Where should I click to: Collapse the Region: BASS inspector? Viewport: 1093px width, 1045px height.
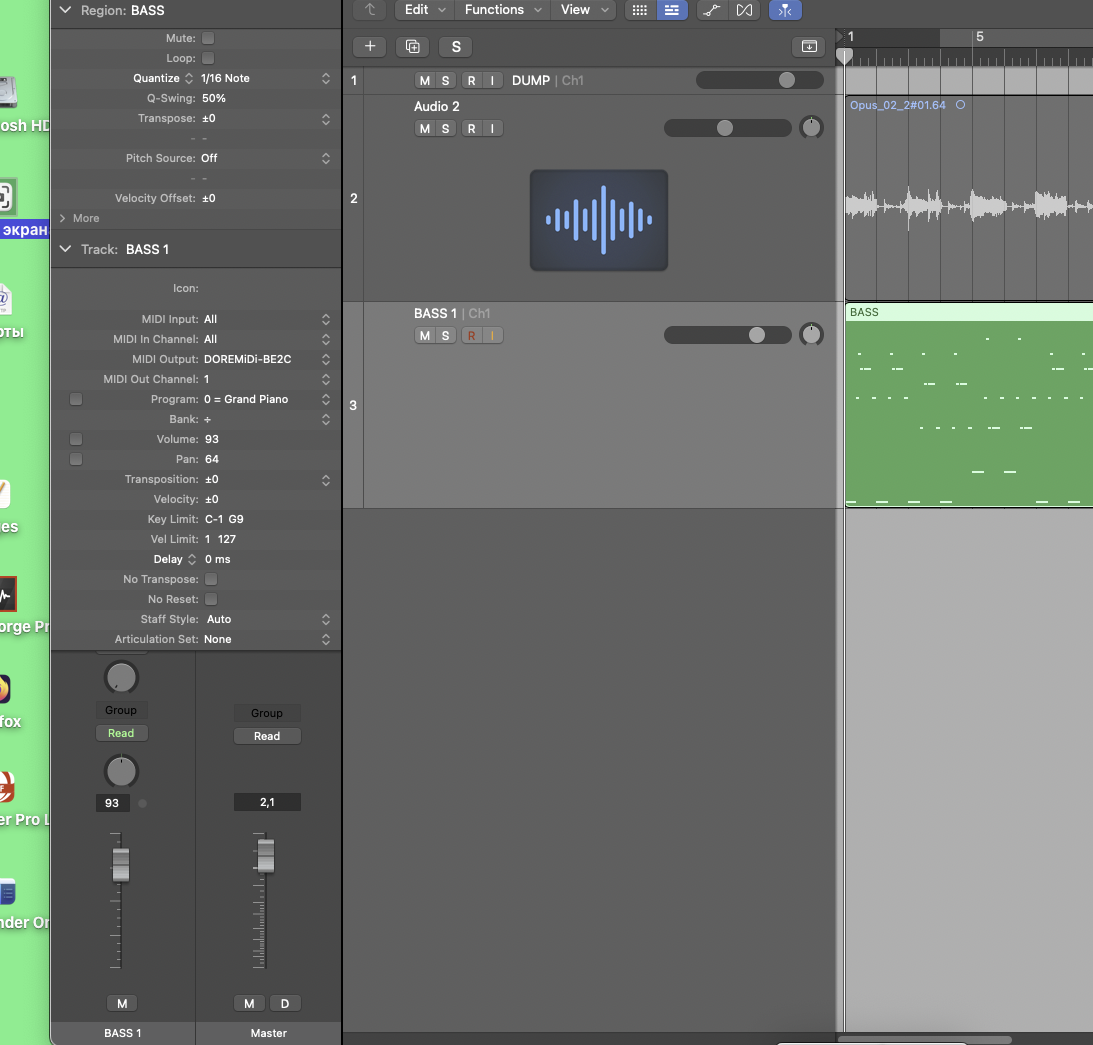66,10
